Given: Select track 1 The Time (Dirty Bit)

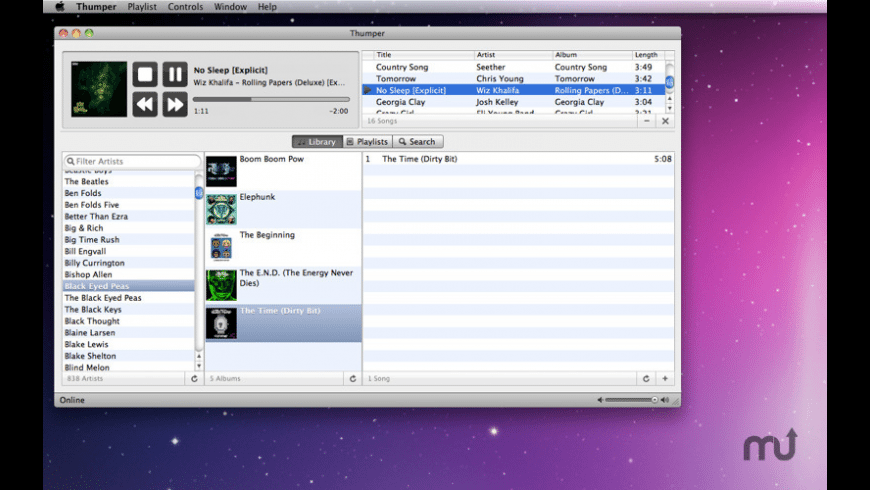Looking at the screenshot, I should point(518,159).
